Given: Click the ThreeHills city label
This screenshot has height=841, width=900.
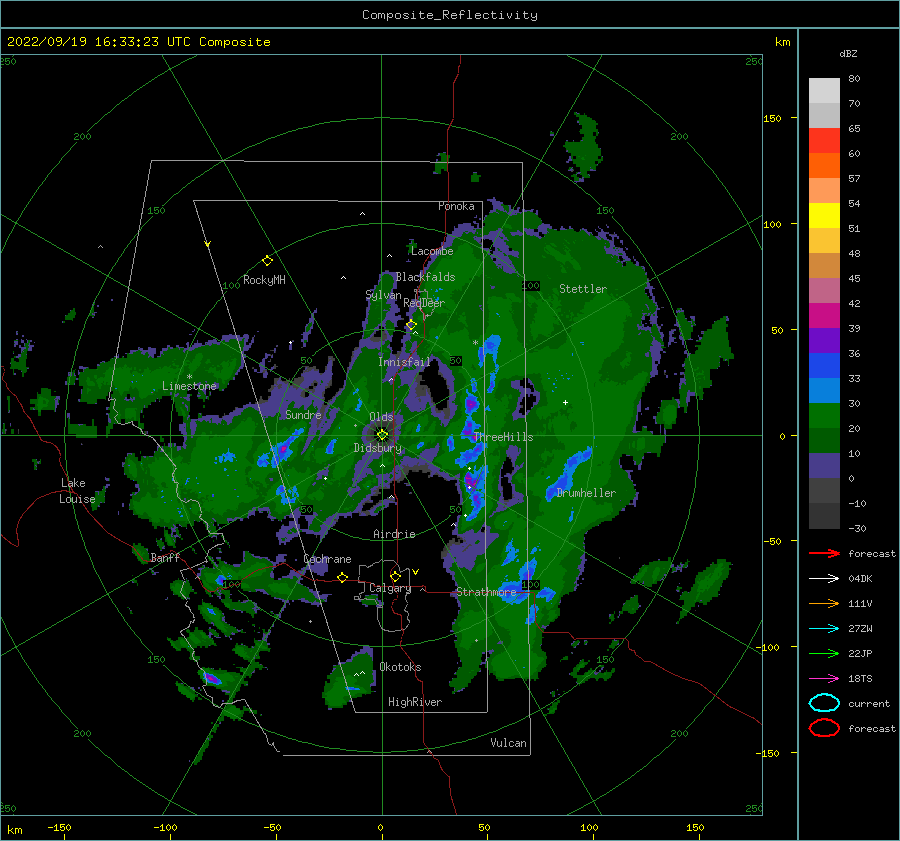Looking at the screenshot, I should pyautogui.click(x=503, y=437).
